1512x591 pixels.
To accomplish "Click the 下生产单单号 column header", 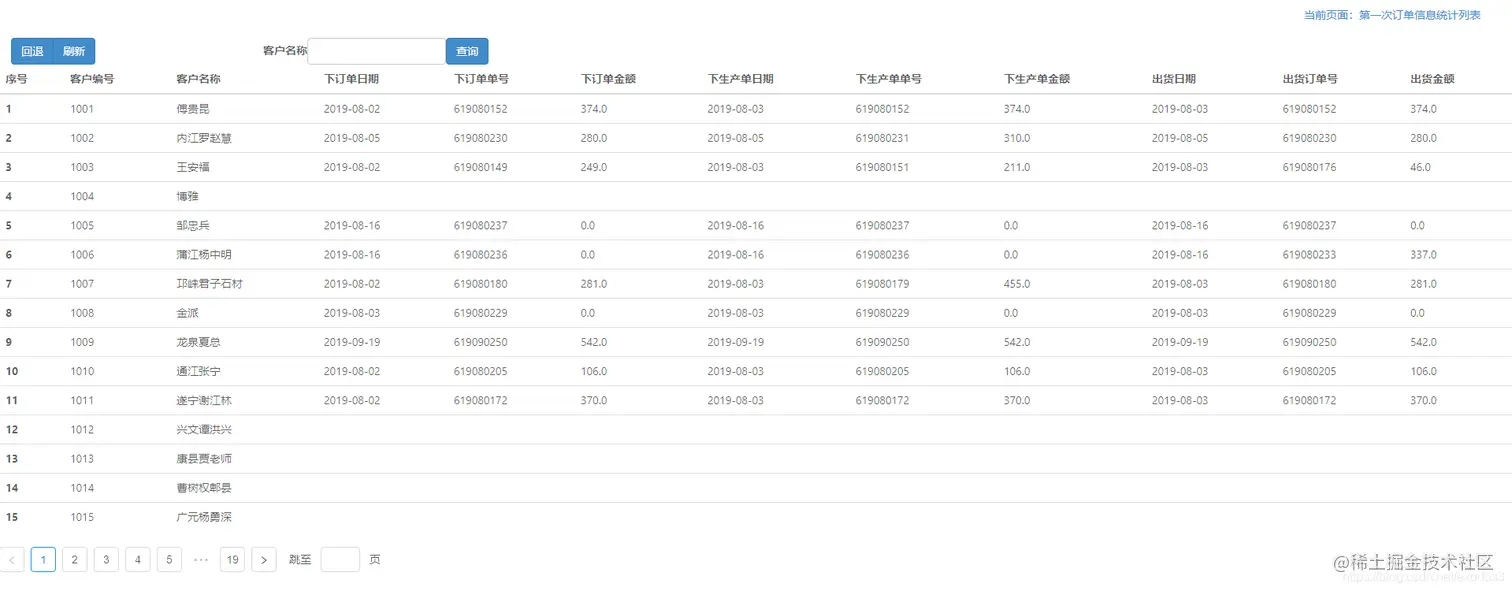I will [x=888, y=79].
